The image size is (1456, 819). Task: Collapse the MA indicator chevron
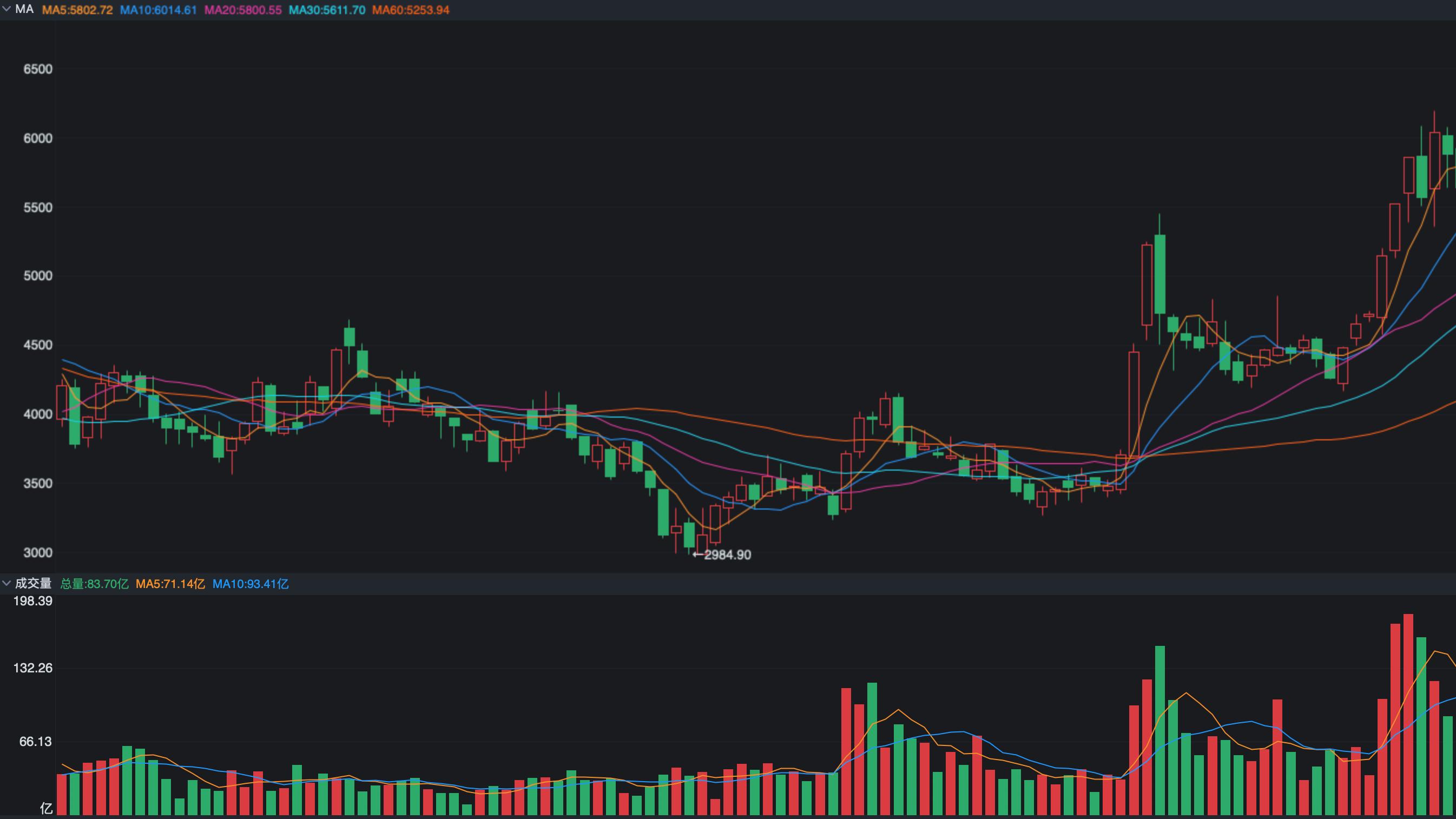point(7,10)
